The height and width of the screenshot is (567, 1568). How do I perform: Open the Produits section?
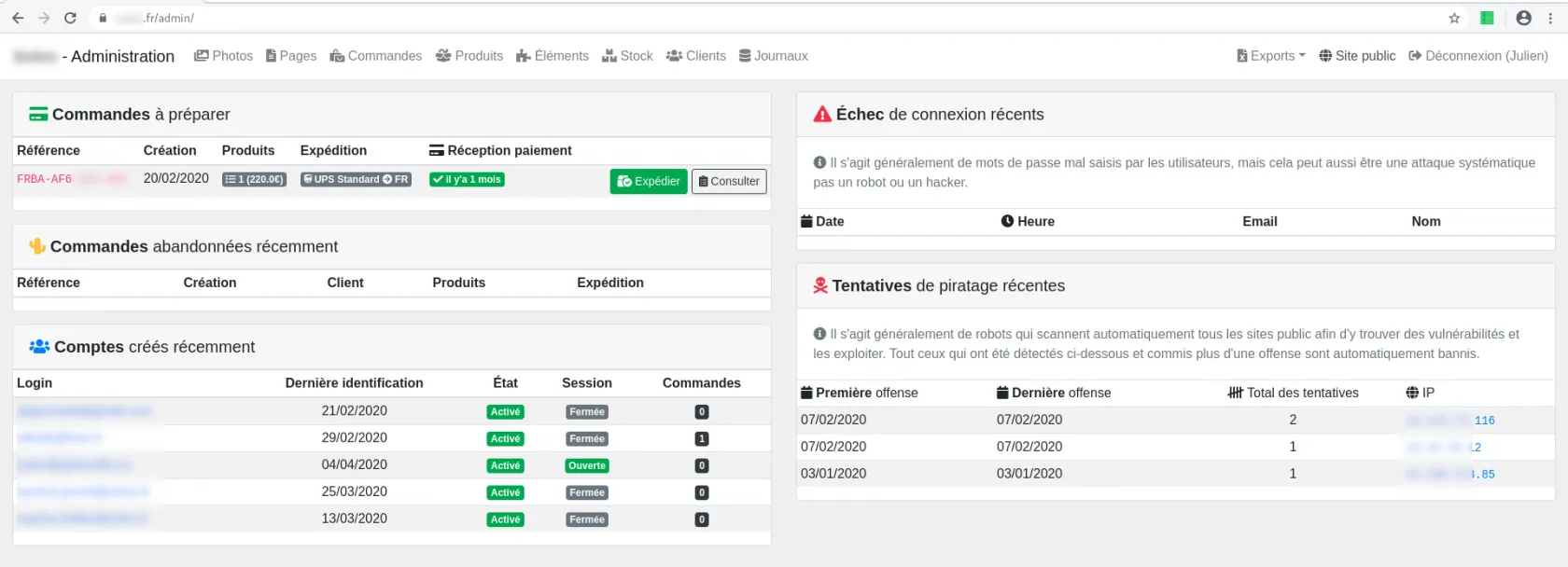coord(469,56)
